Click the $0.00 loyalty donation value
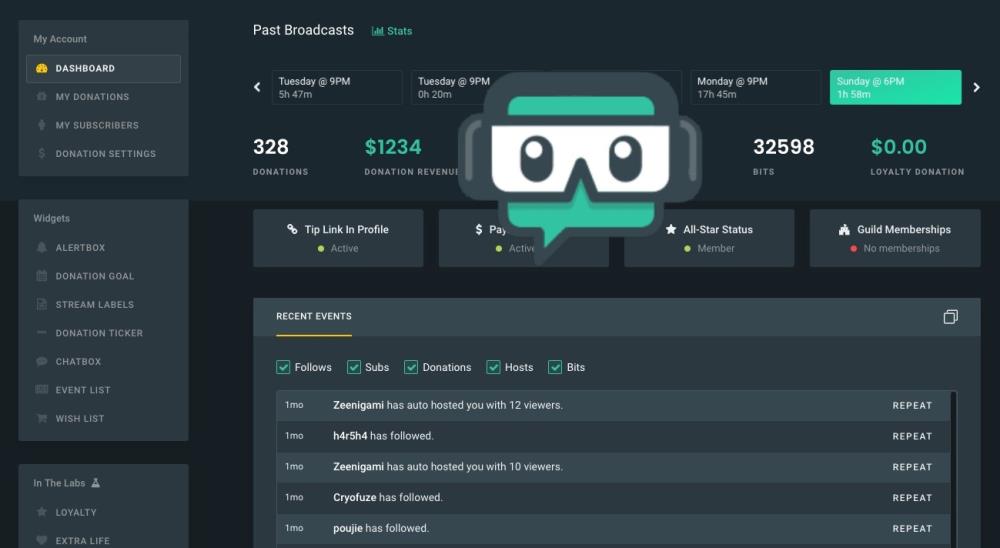The width and height of the screenshot is (1000, 548). coord(899,147)
